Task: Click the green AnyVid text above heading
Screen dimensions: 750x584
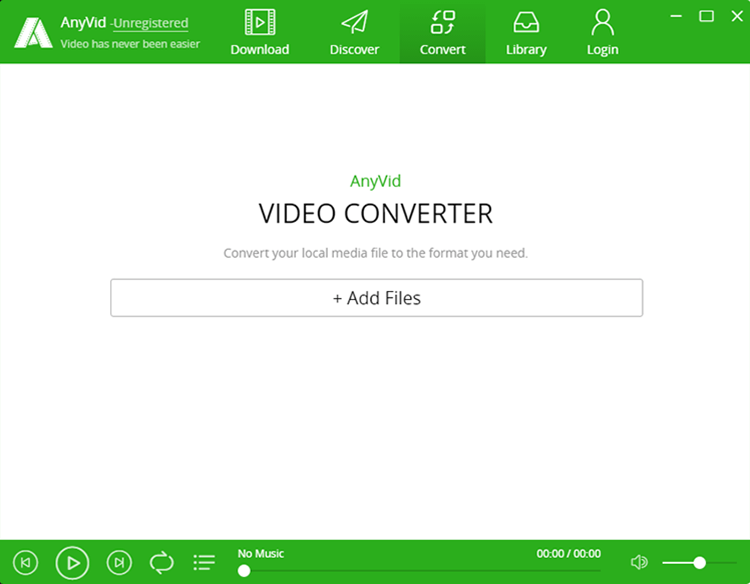Action: click(x=375, y=181)
